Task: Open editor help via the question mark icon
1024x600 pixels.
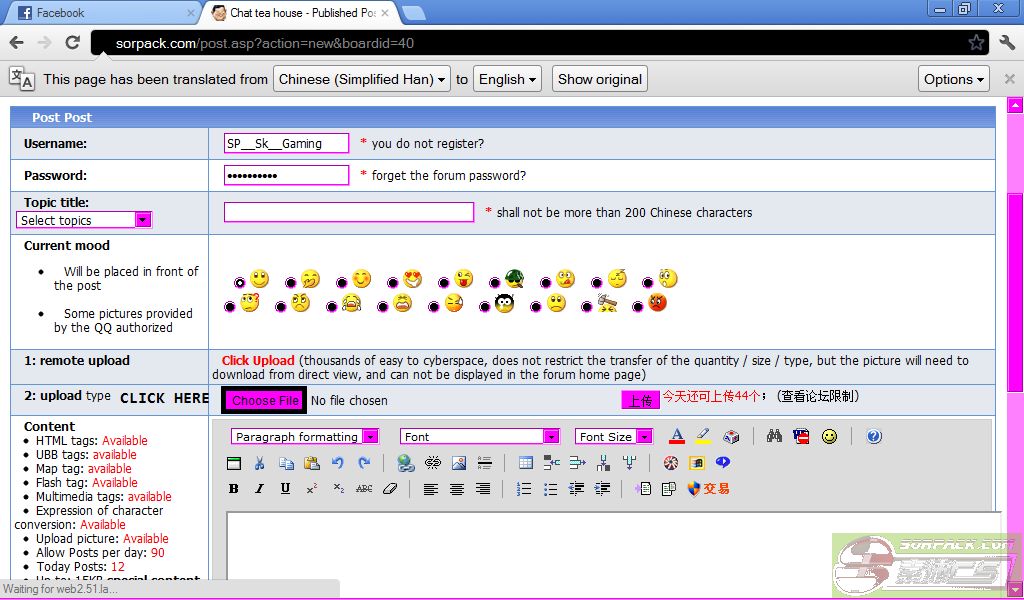Action: coord(874,437)
